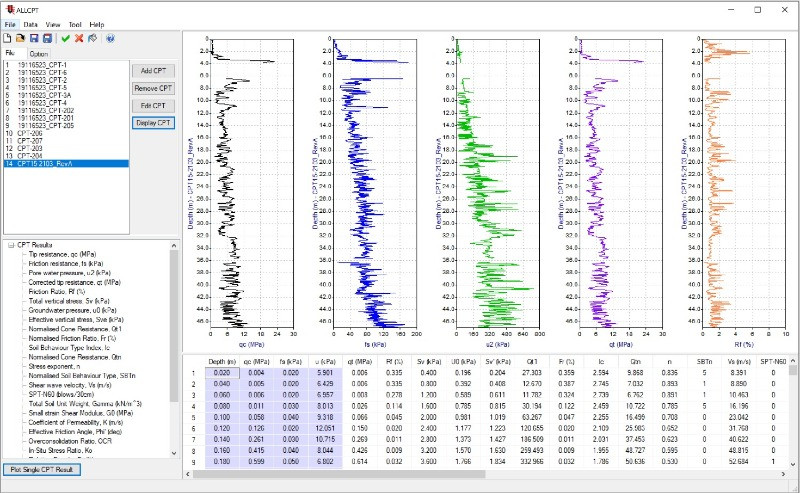Click the blue help globe icon
The height and width of the screenshot is (493, 800).
click(x=110, y=38)
